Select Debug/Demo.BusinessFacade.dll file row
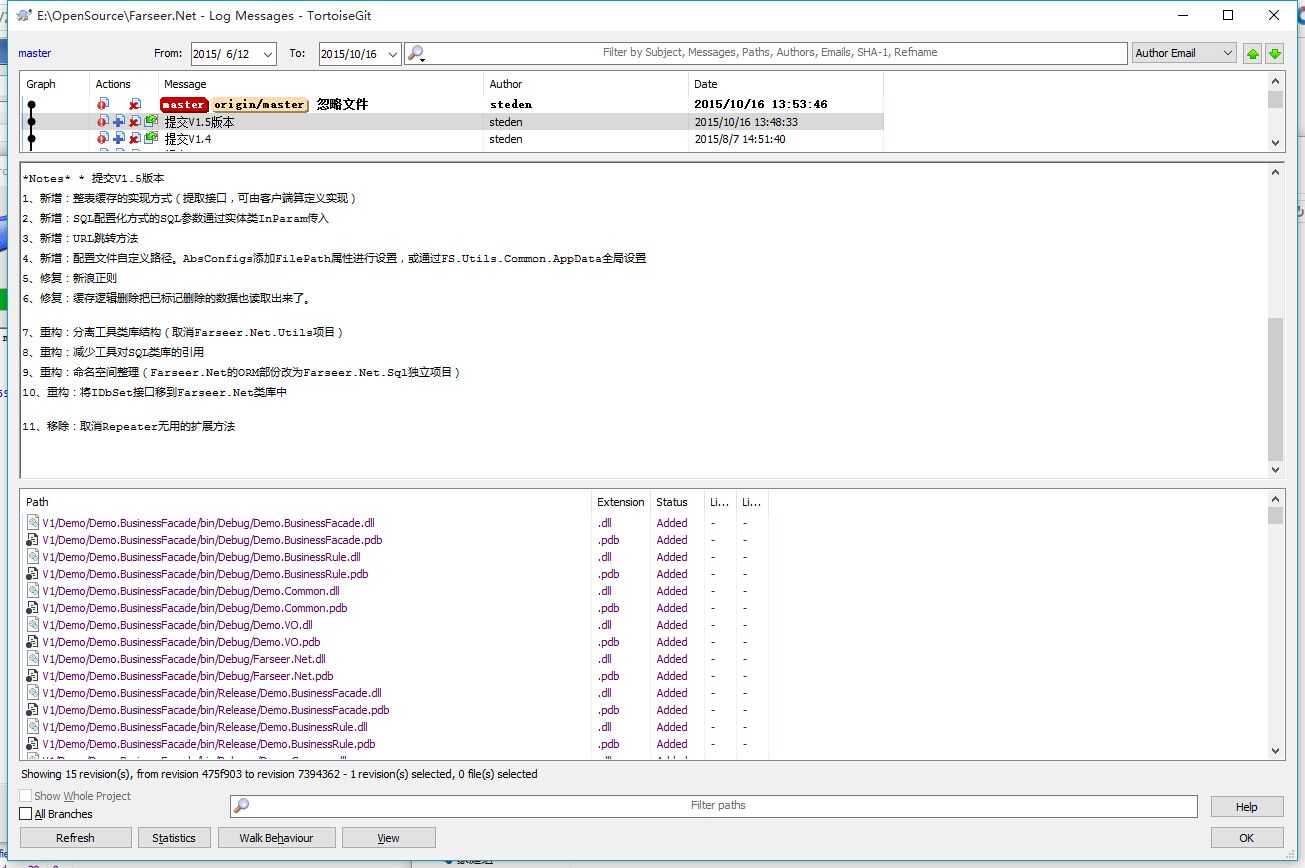 coord(394,523)
